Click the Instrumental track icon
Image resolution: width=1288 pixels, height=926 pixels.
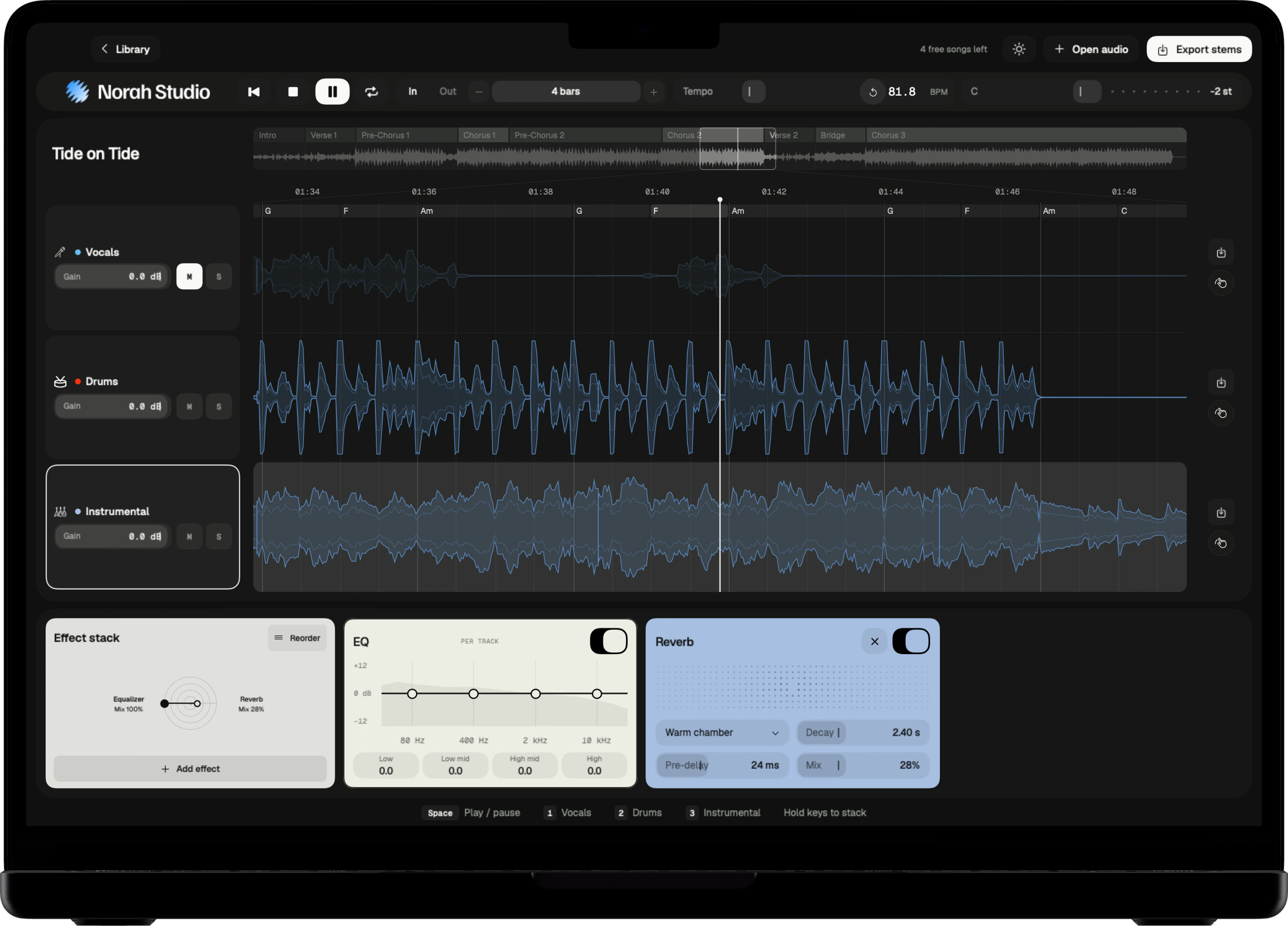click(60, 512)
